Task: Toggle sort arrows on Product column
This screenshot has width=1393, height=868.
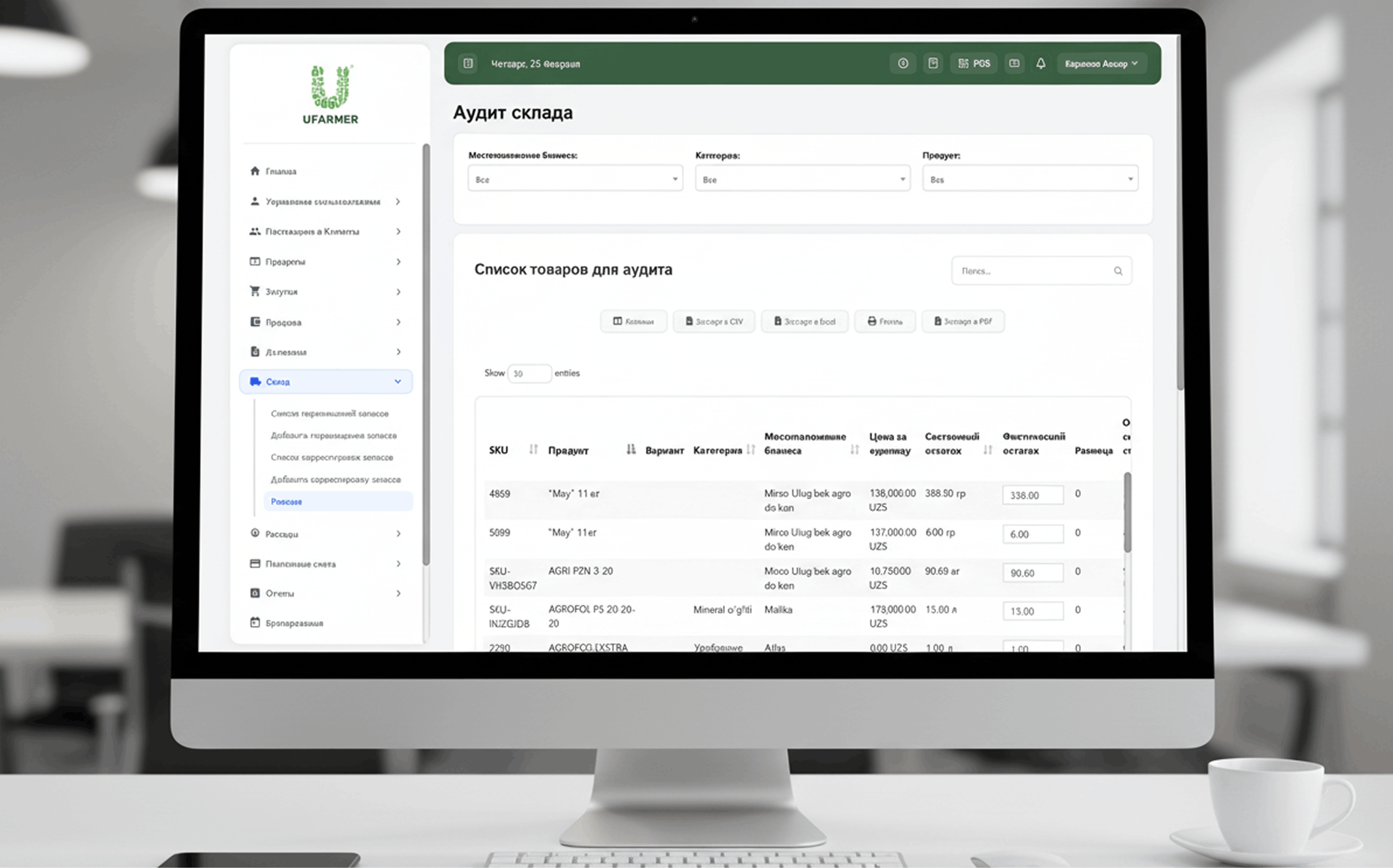Action: pyautogui.click(x=631, y=449)
